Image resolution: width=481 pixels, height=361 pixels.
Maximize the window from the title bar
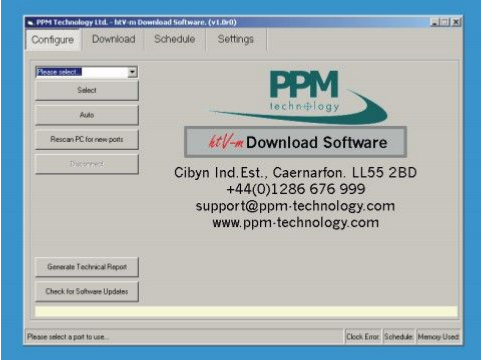coord(445,22)
